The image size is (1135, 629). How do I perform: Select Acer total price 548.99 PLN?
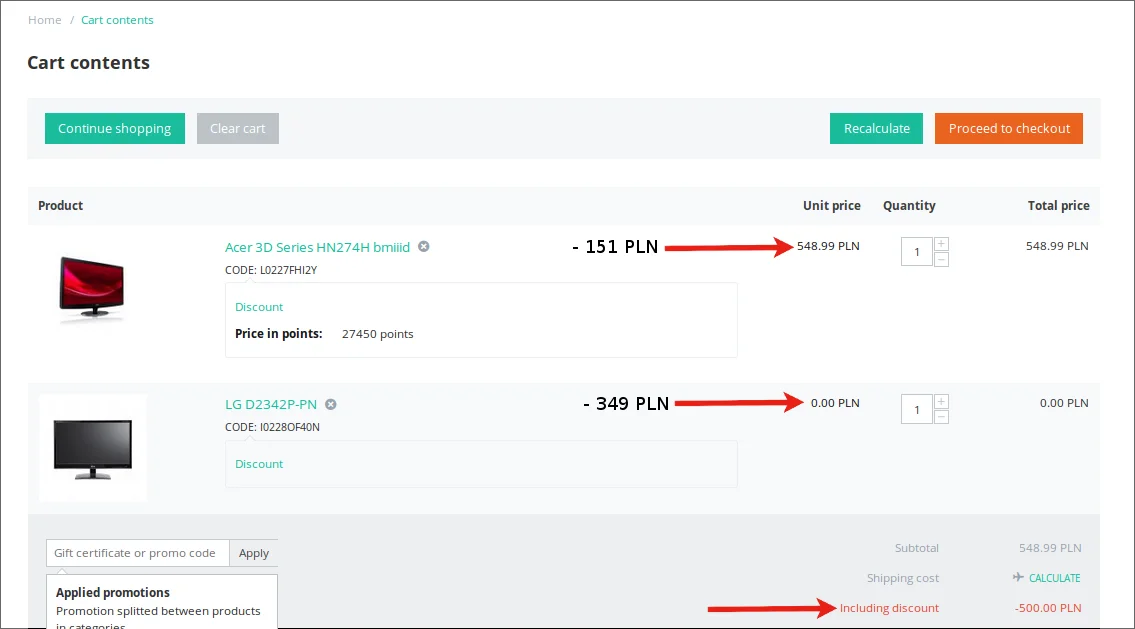coord(1057,246)
